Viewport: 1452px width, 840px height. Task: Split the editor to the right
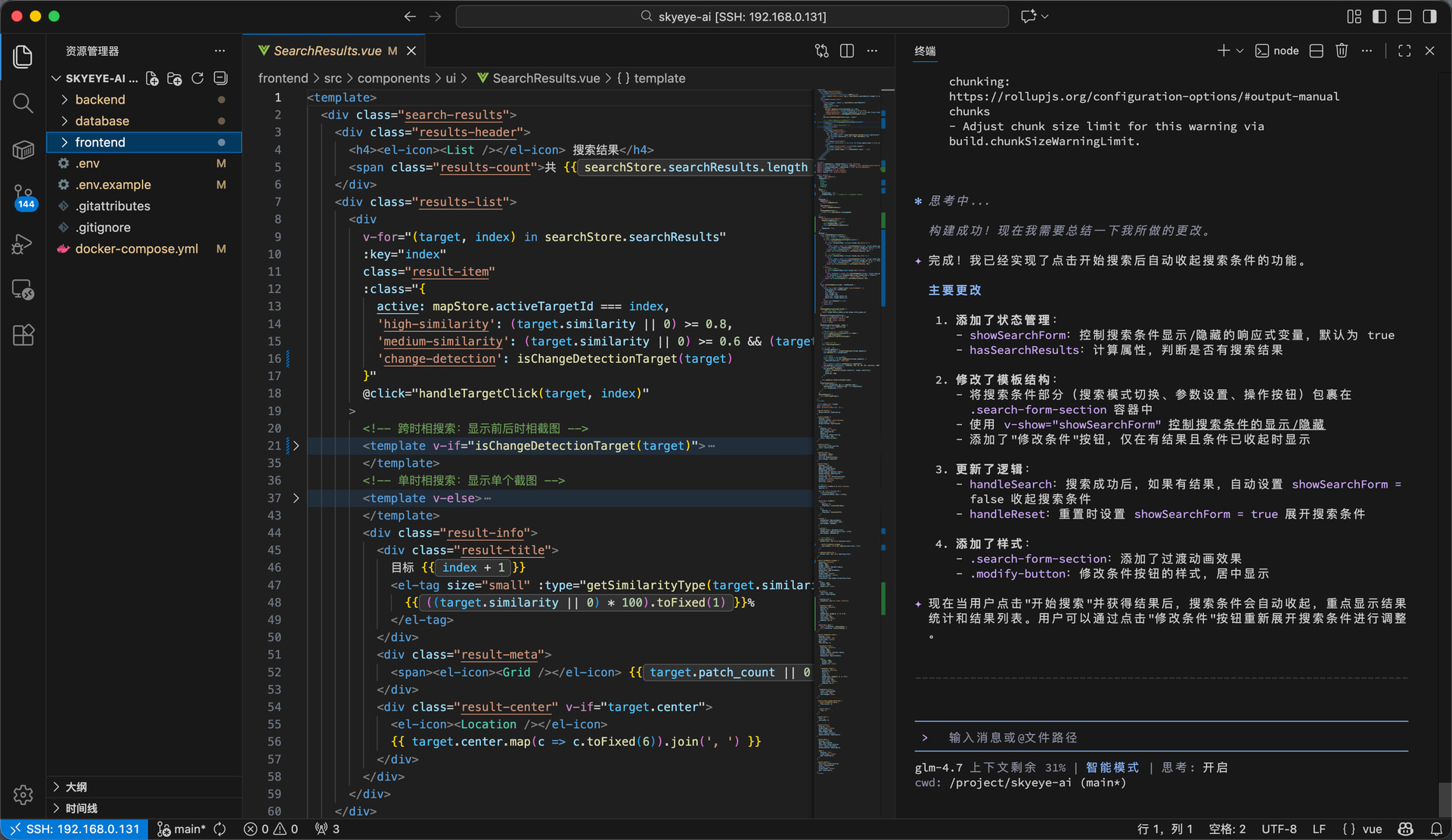[x=847, y=51]
